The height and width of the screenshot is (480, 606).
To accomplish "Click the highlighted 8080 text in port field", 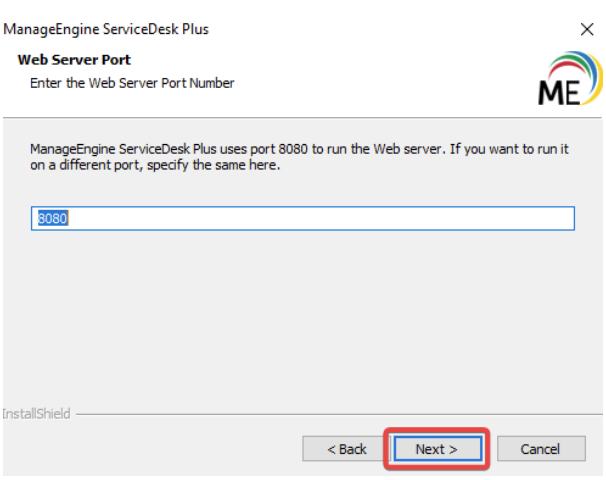I will coord(51,219).
